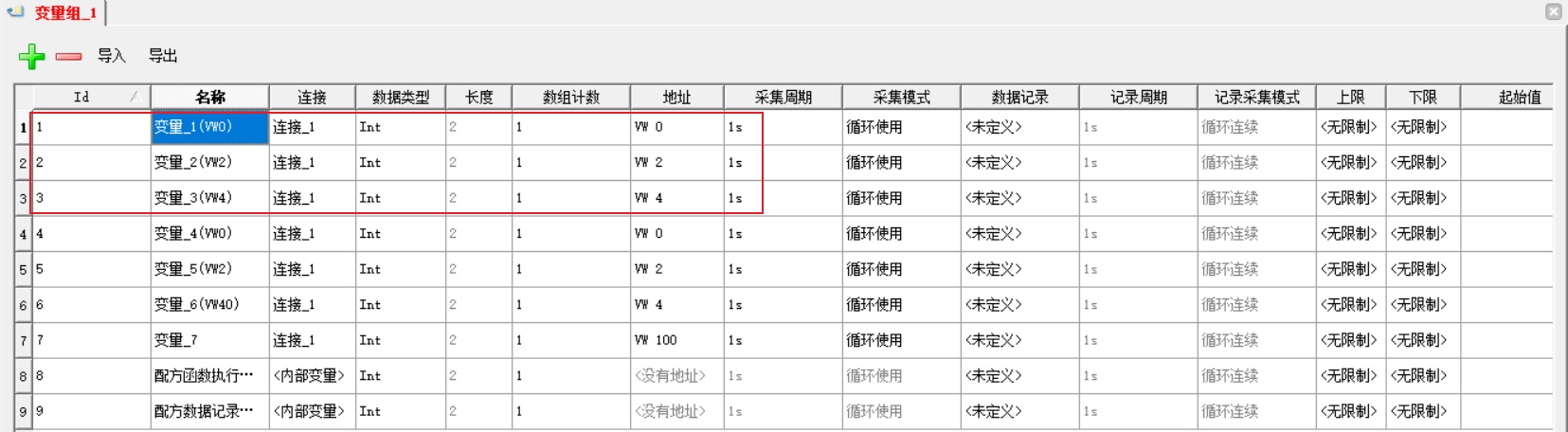Select the 变量_3(VW4) name cell
This screenshot has width=1568, height=432.
210,198
